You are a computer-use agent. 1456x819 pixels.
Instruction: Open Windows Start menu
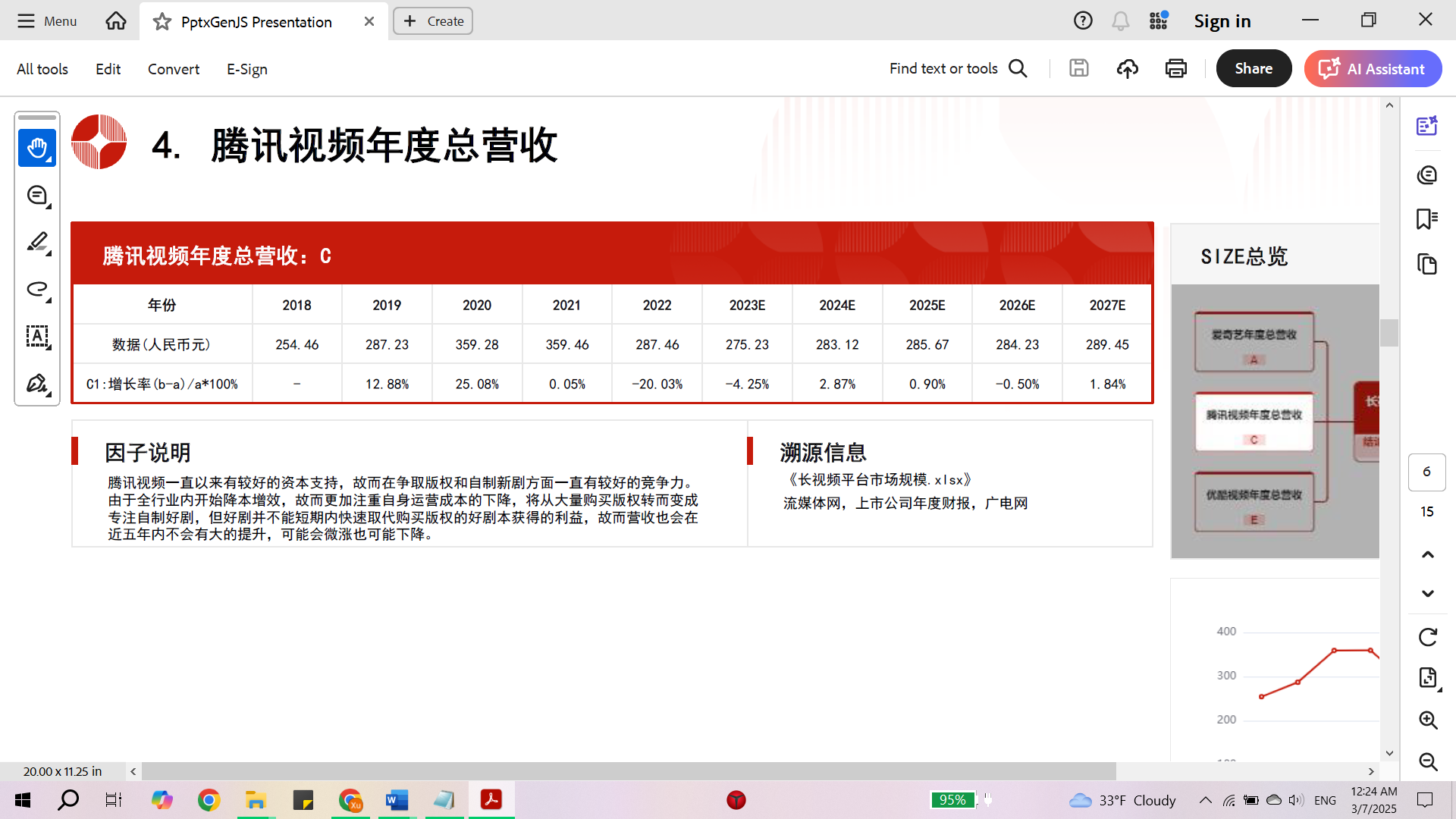pyautogui.click(x=23, y=800)
